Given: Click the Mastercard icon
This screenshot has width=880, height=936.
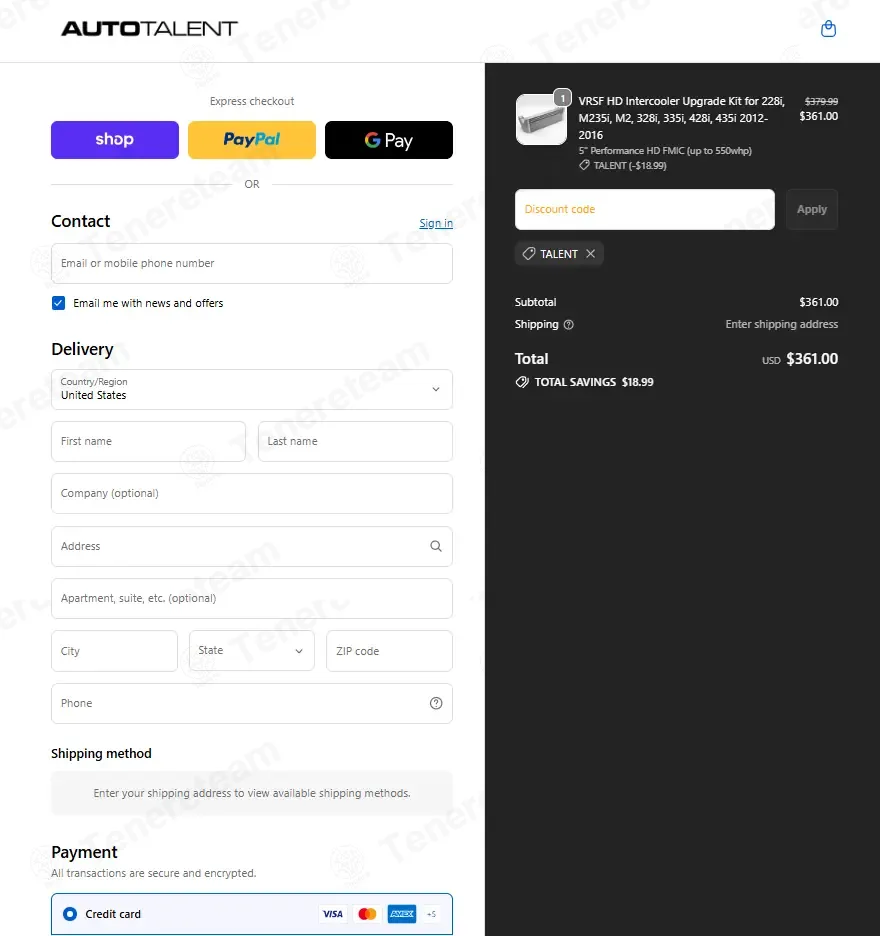Looking at the screenshot, I should pos(367,914).
